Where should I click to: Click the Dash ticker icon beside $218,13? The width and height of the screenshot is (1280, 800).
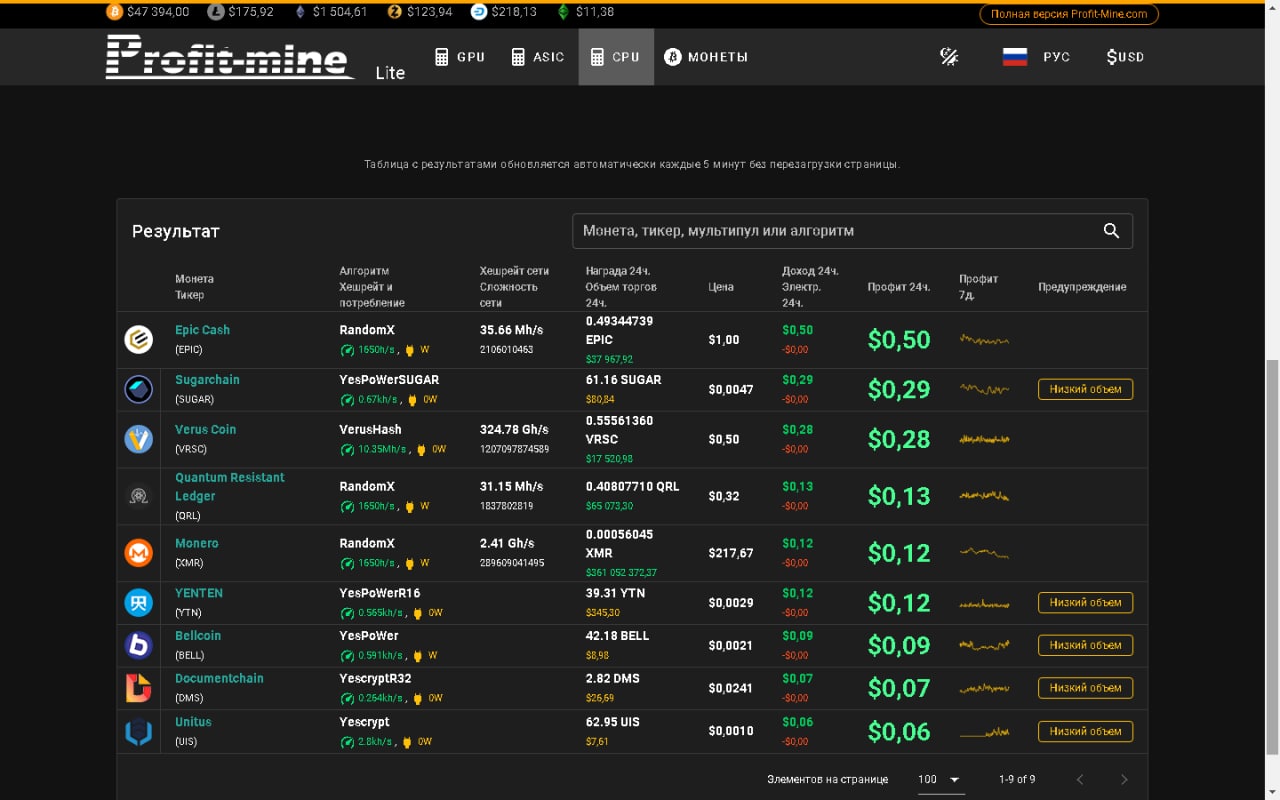(x=479, y=12)
